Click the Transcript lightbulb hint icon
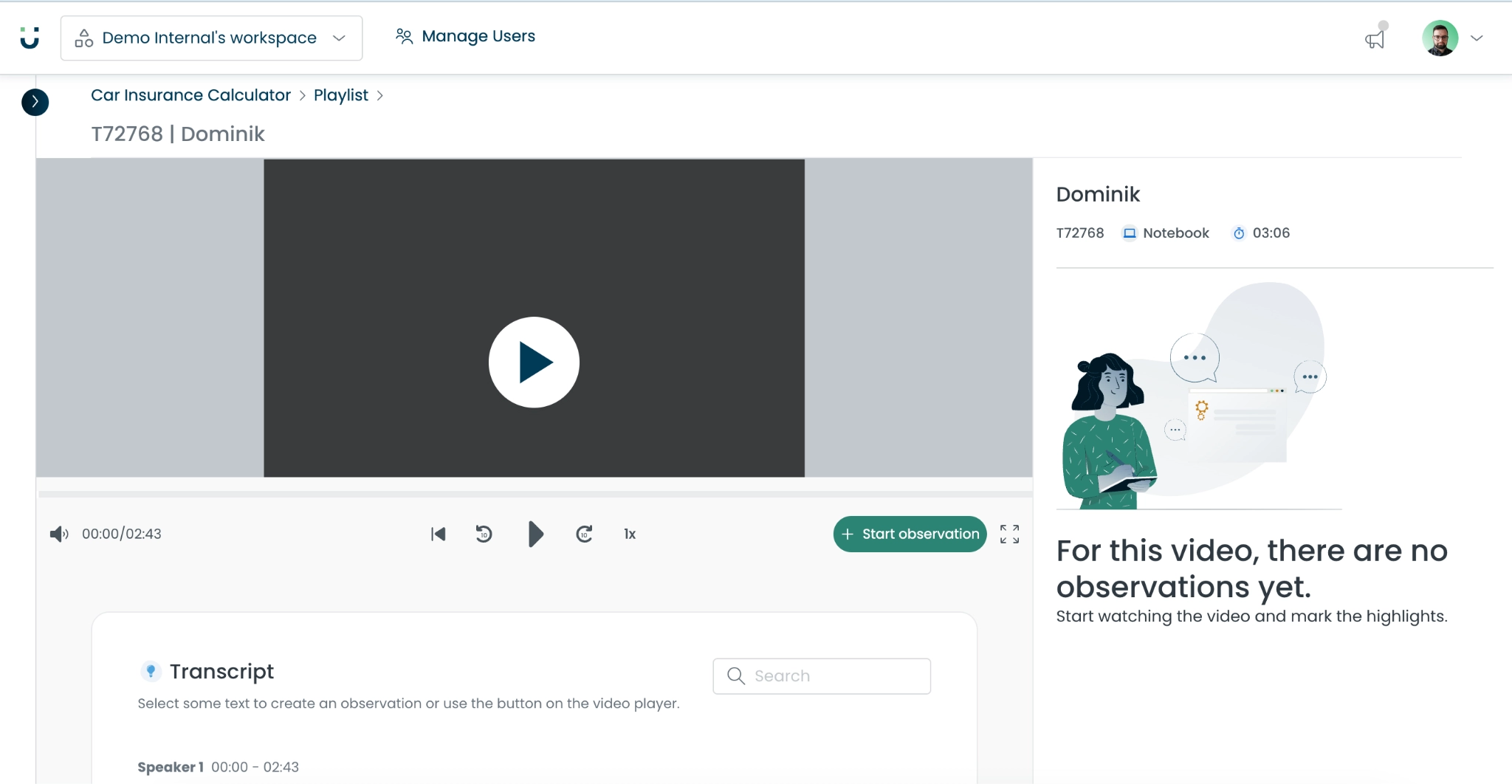This screenshot has height=784, width=1512. (151, 671)
